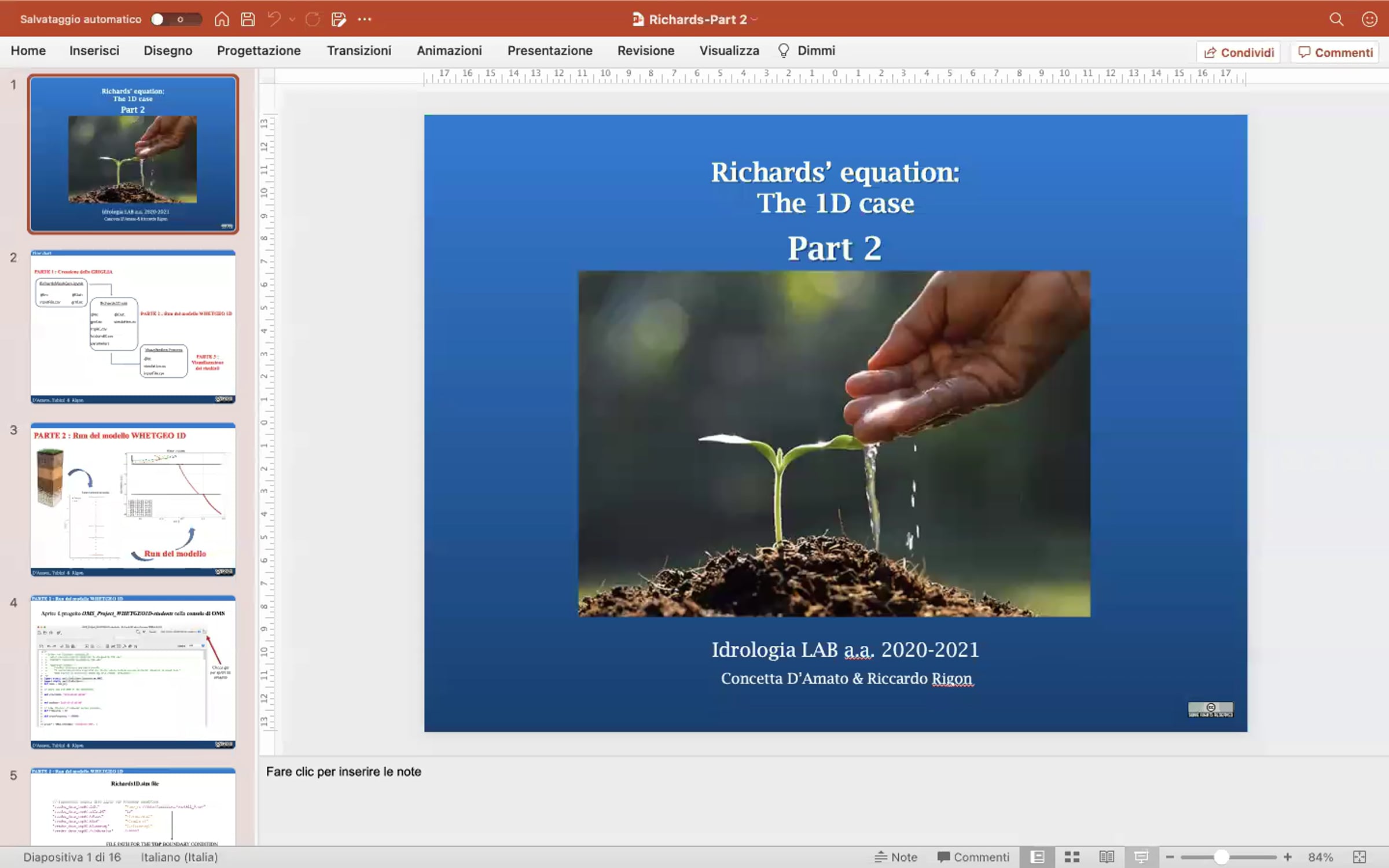Click the Save floppy disk icon
Image resolution: width=1389 pixels, height=868 pixels.
pos(248,19)
